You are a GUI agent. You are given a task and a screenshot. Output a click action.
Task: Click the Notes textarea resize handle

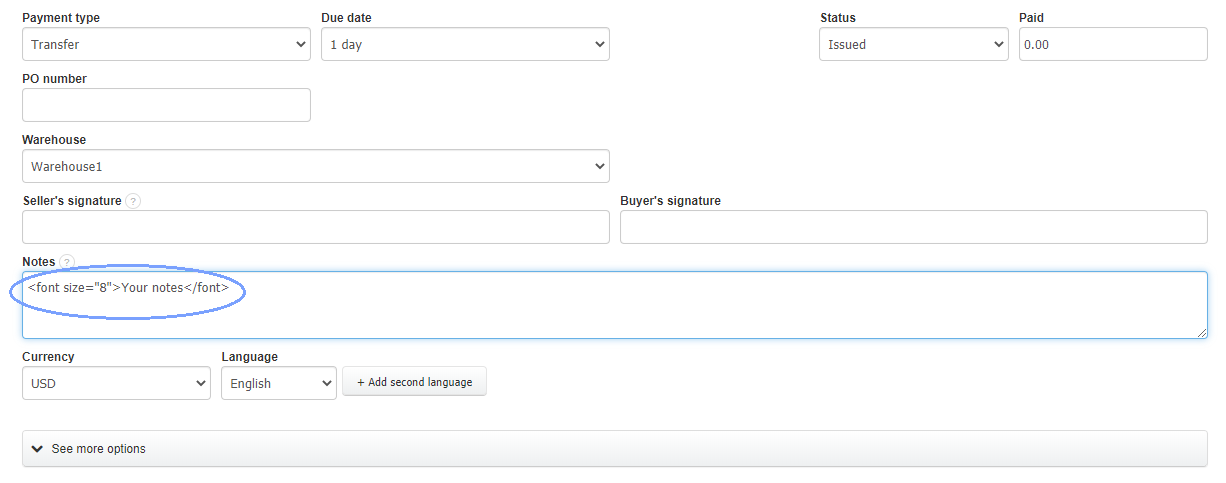pos(1201,332)
